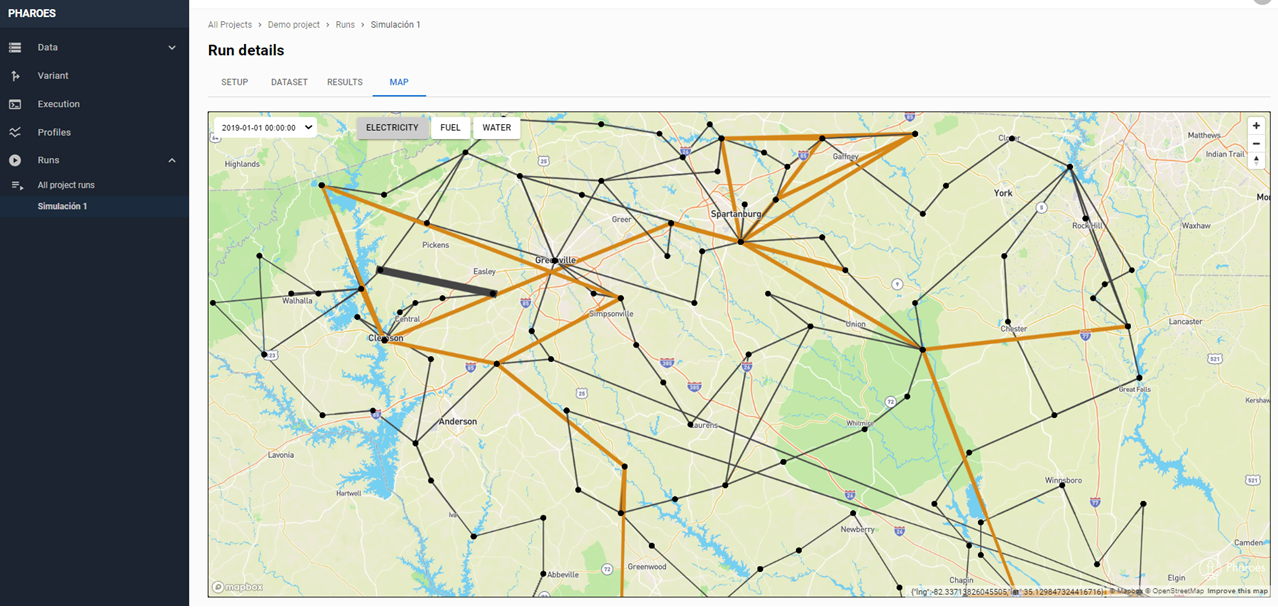
Task: Select Simulación 1 in sidebar
Action: pyautogui.click(x=62, y=206)
